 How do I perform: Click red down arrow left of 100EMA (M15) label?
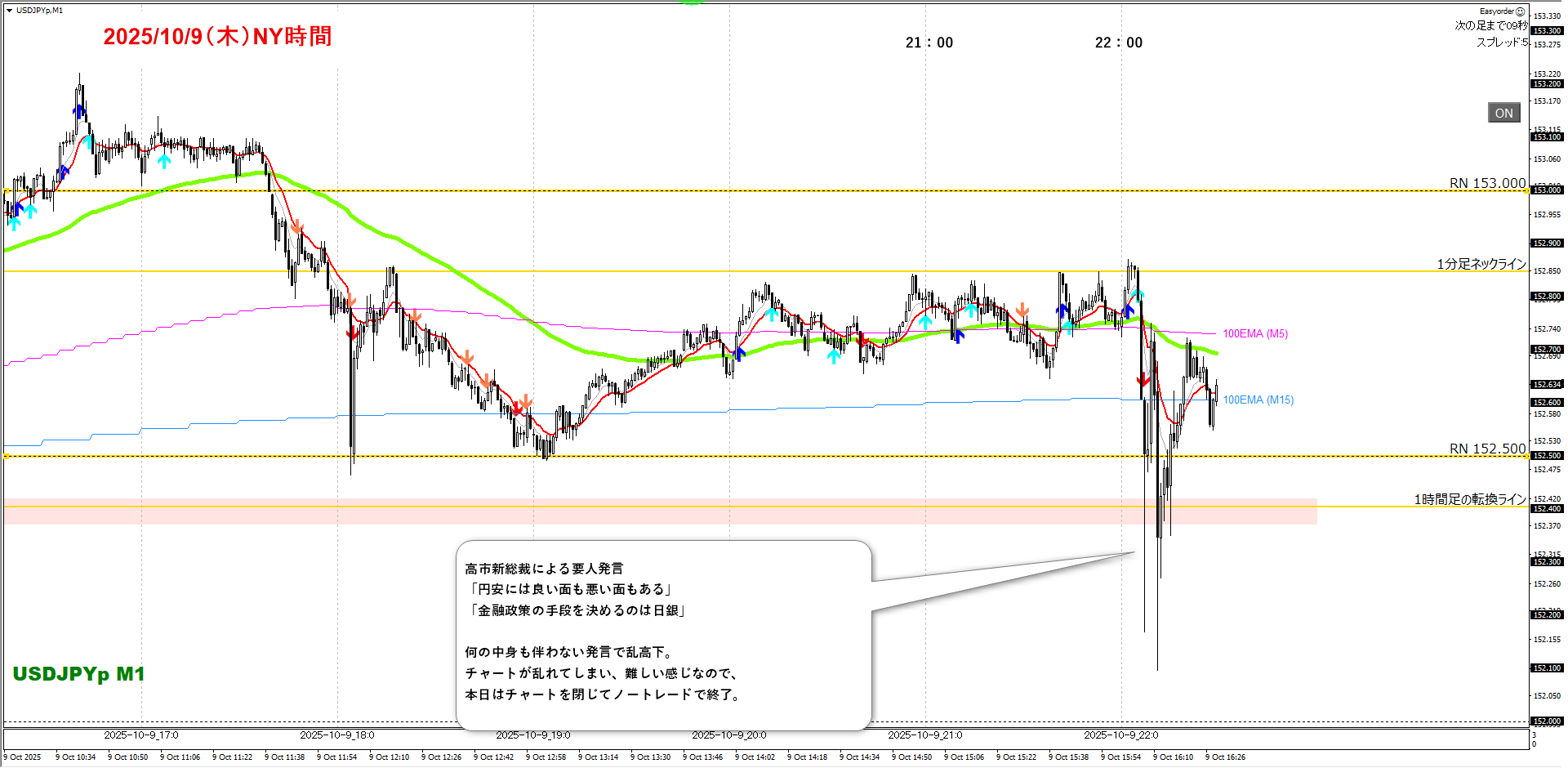click(x=1143, y=380)
